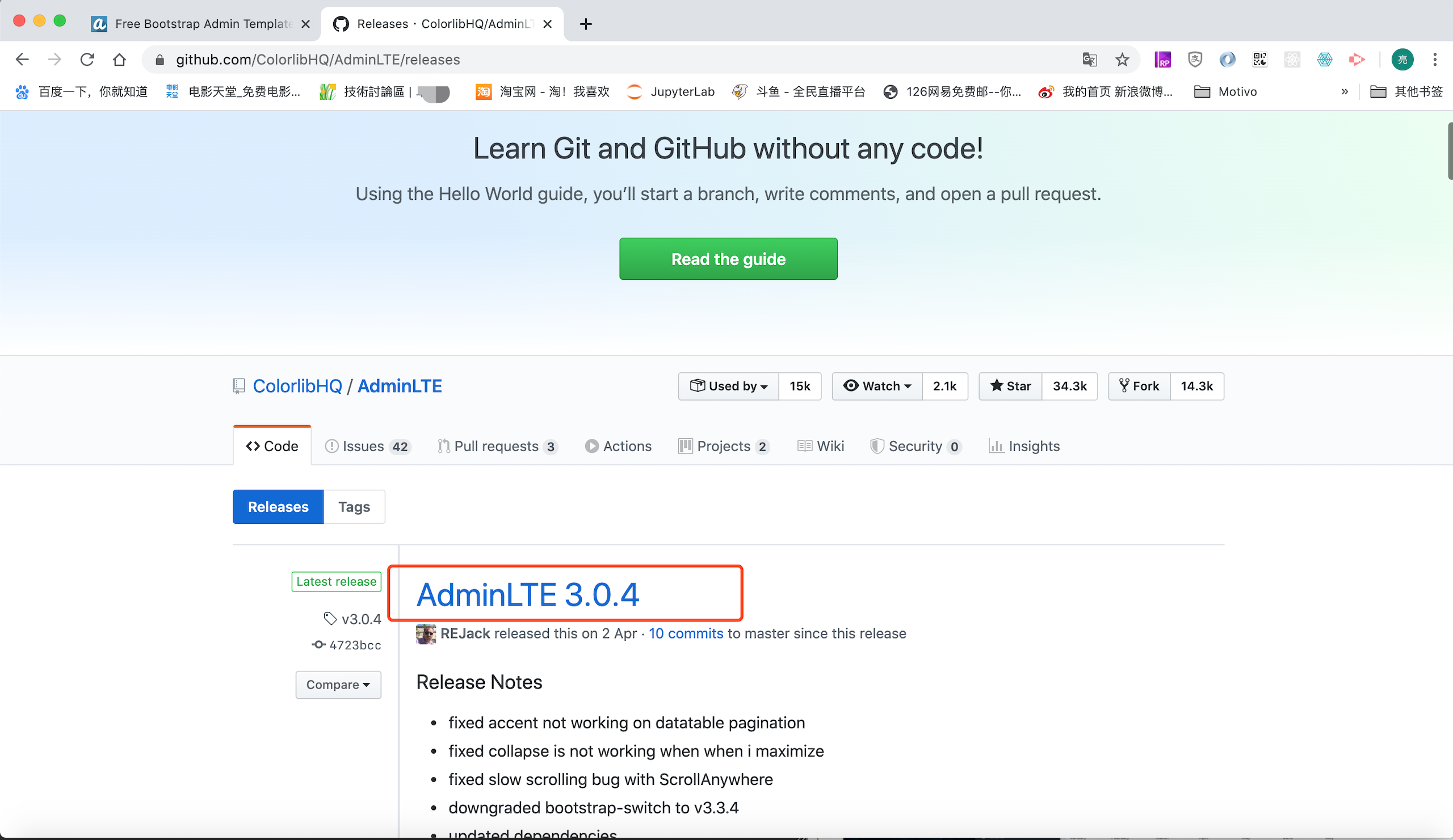Open the shield extension icon

point(1195,60)
